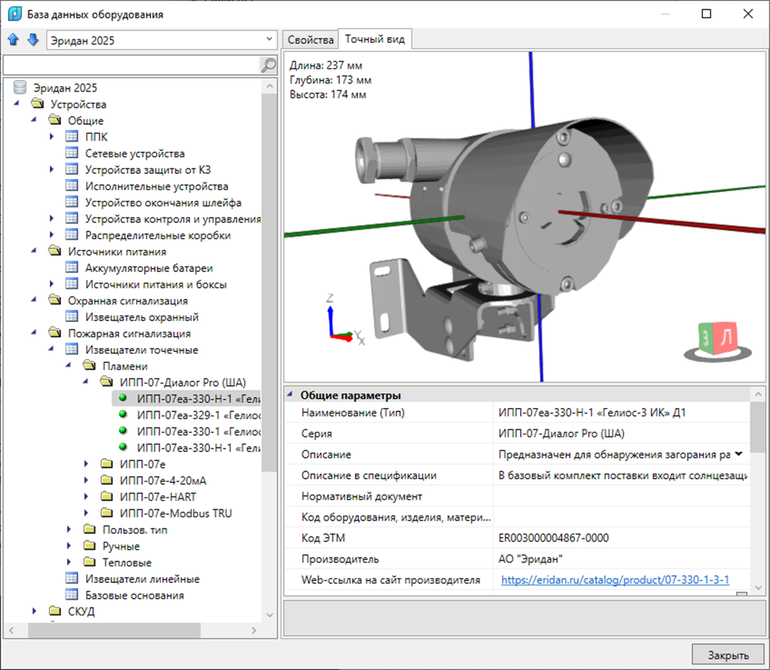Click the Серия value ИПП-07-Диалог Pro (ША)
The image size is (770, 670).
pyautogui.click(x=561, y=434)
